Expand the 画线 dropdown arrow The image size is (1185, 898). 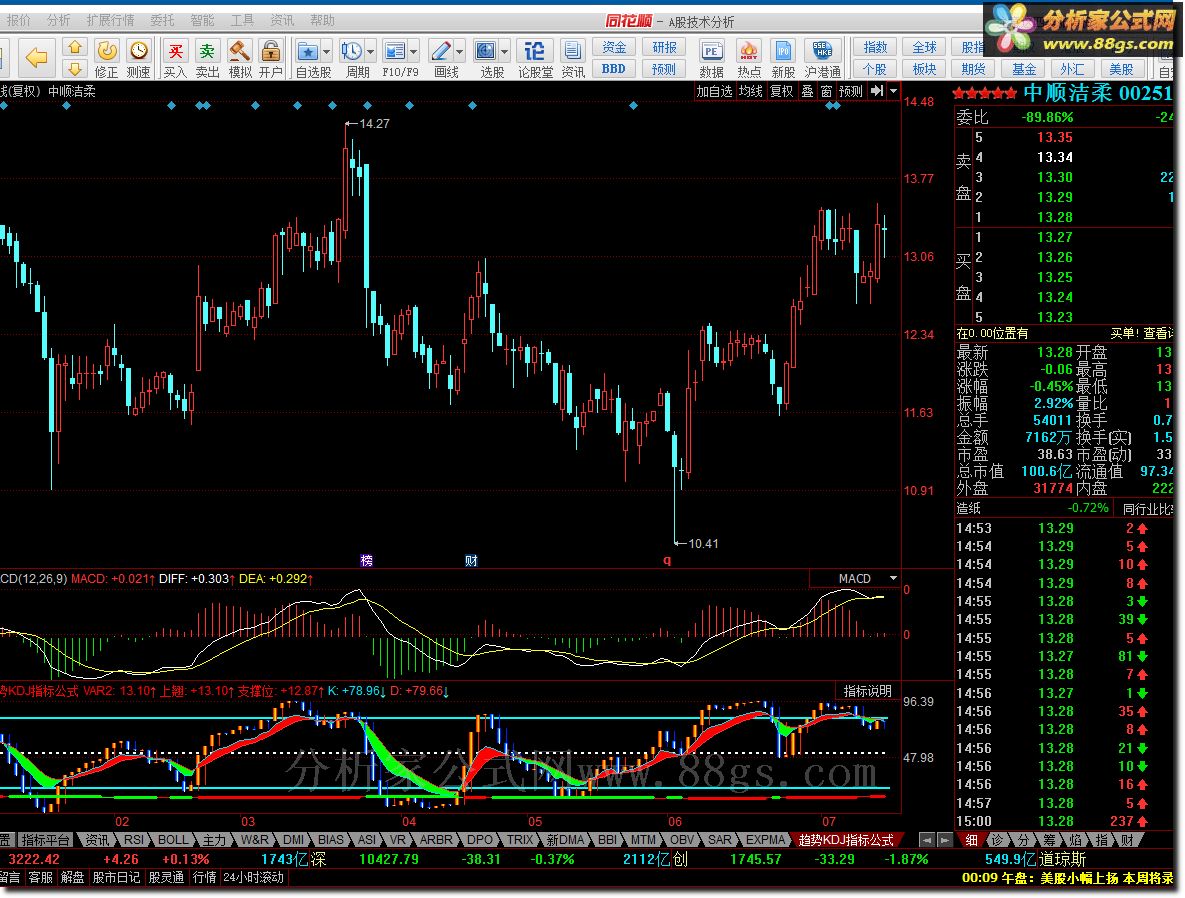(x=459, y=51)
